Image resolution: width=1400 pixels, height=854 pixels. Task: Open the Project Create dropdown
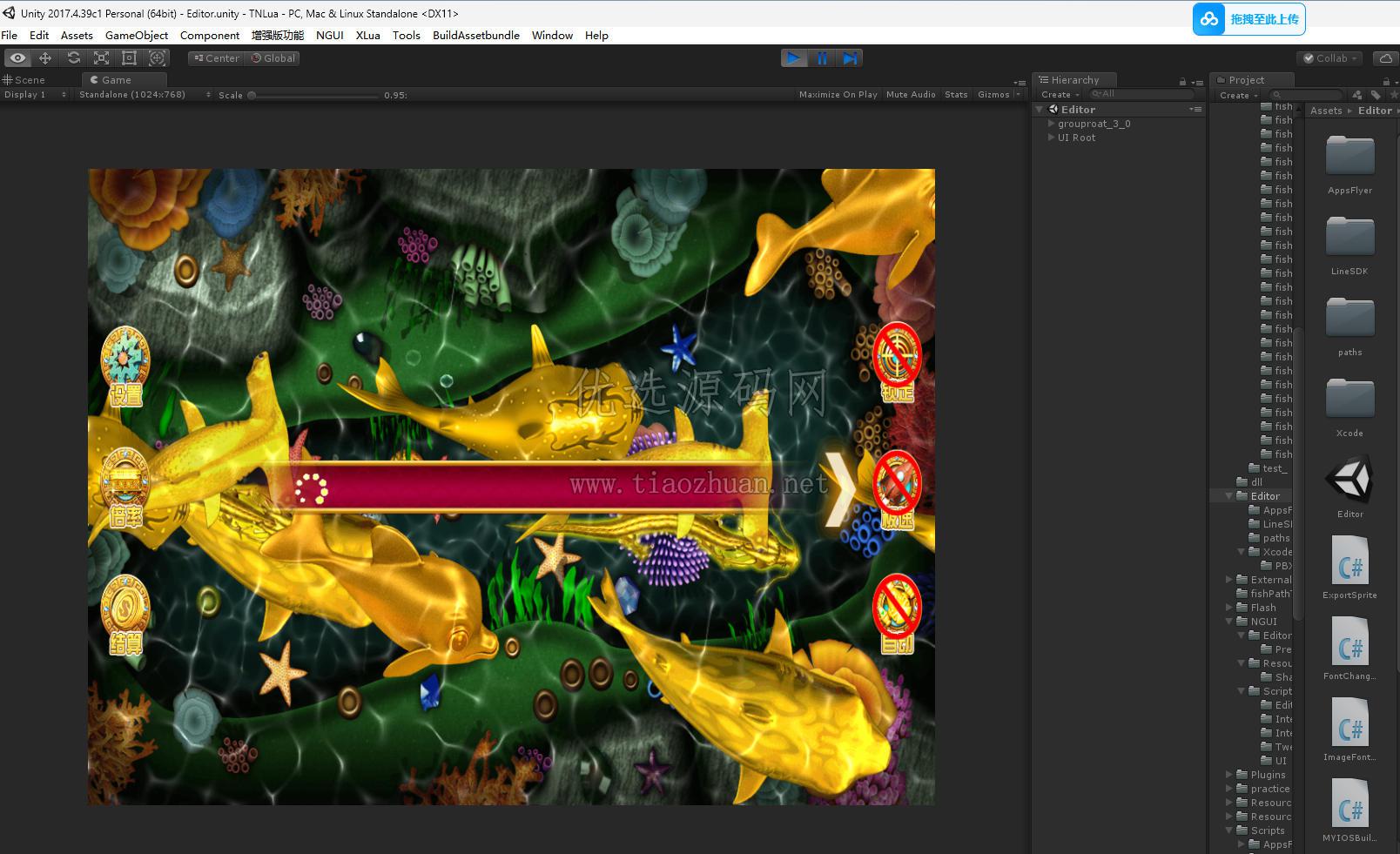point(1238,95)
